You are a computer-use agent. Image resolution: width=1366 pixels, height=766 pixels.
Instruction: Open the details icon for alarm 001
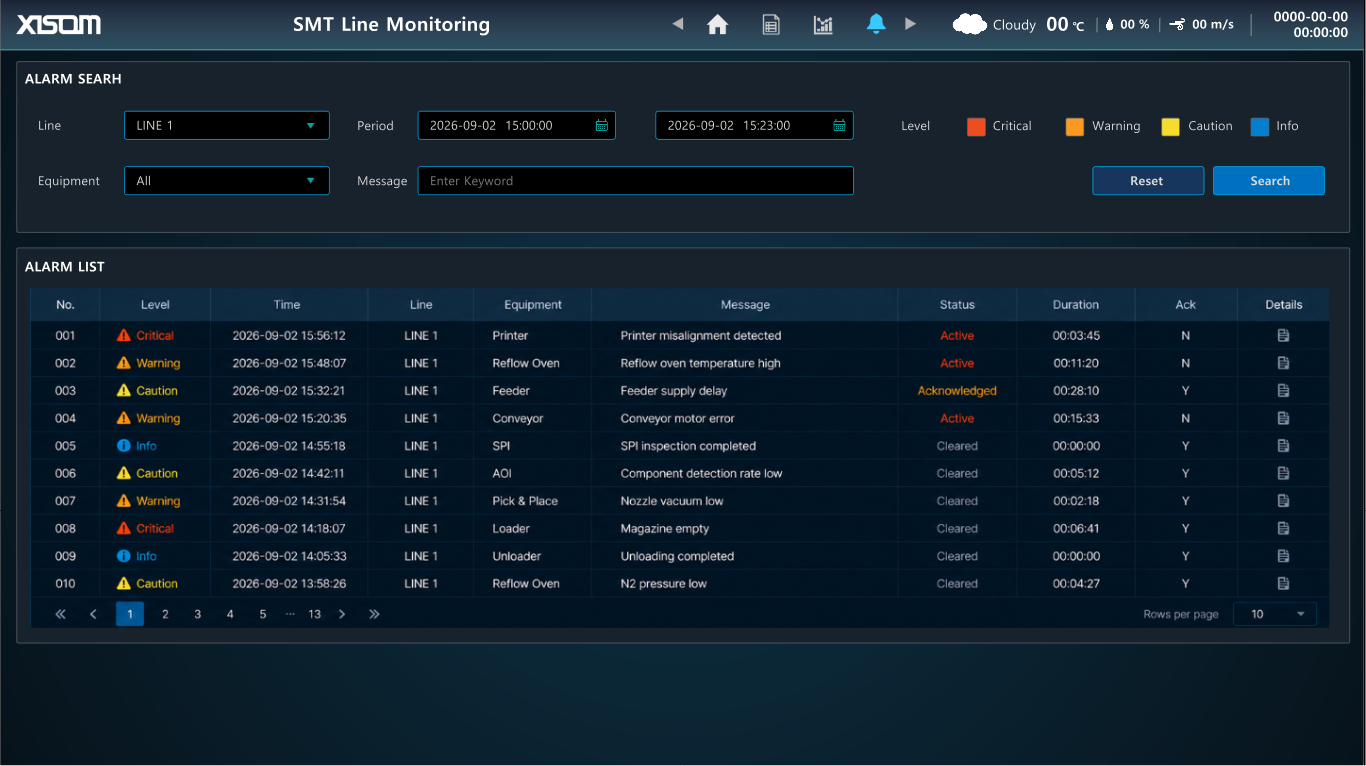(1283, 336)
